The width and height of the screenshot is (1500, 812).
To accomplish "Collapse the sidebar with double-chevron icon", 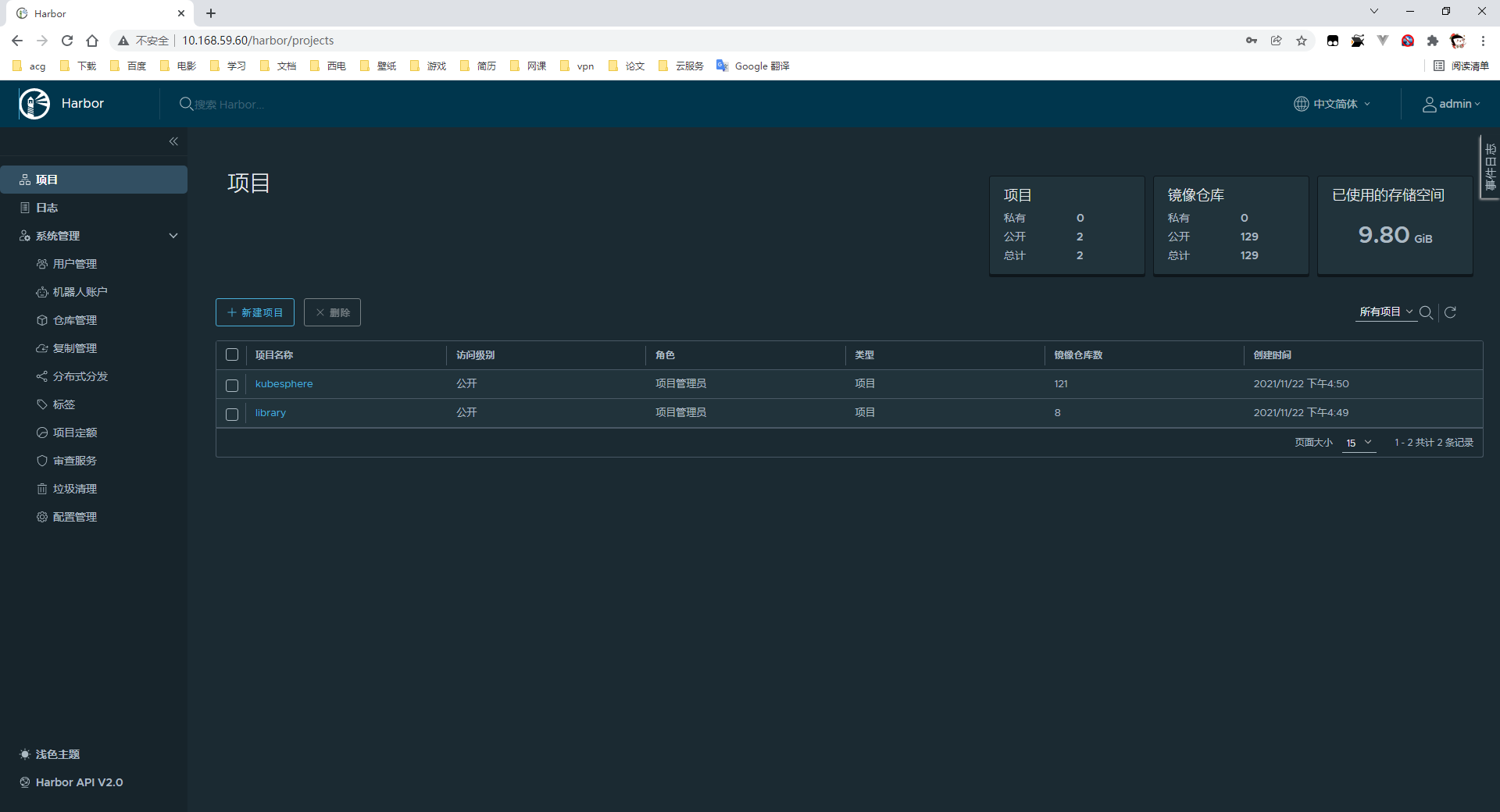I will pos(173,141).
